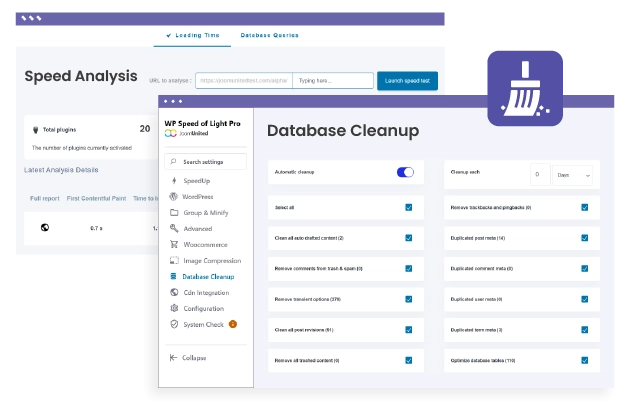Open Woocommerce menu item

tap(206, 244)
